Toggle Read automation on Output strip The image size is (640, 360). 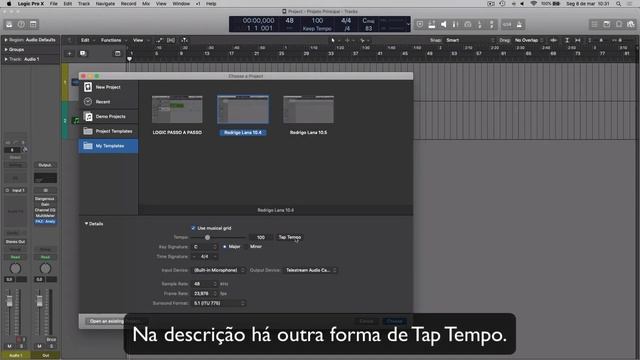pos(45,257)
